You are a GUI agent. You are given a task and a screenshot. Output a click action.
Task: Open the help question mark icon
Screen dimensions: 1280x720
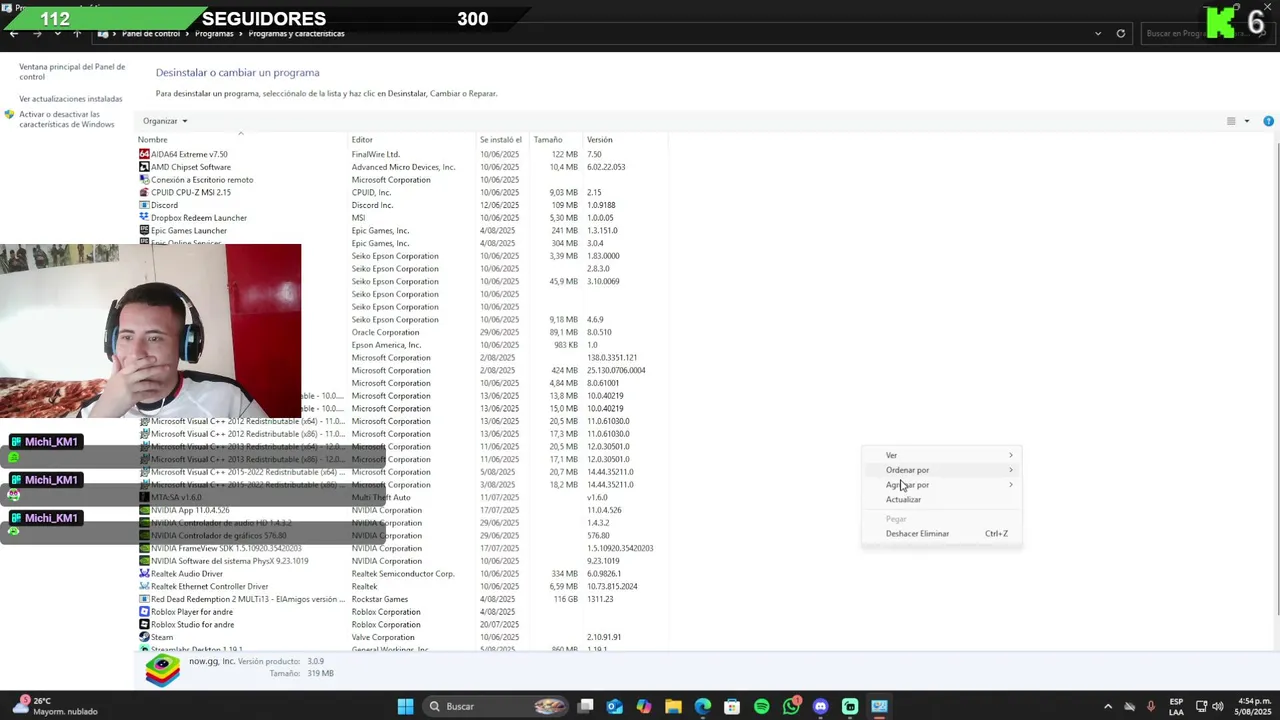tap(1268, 121)
